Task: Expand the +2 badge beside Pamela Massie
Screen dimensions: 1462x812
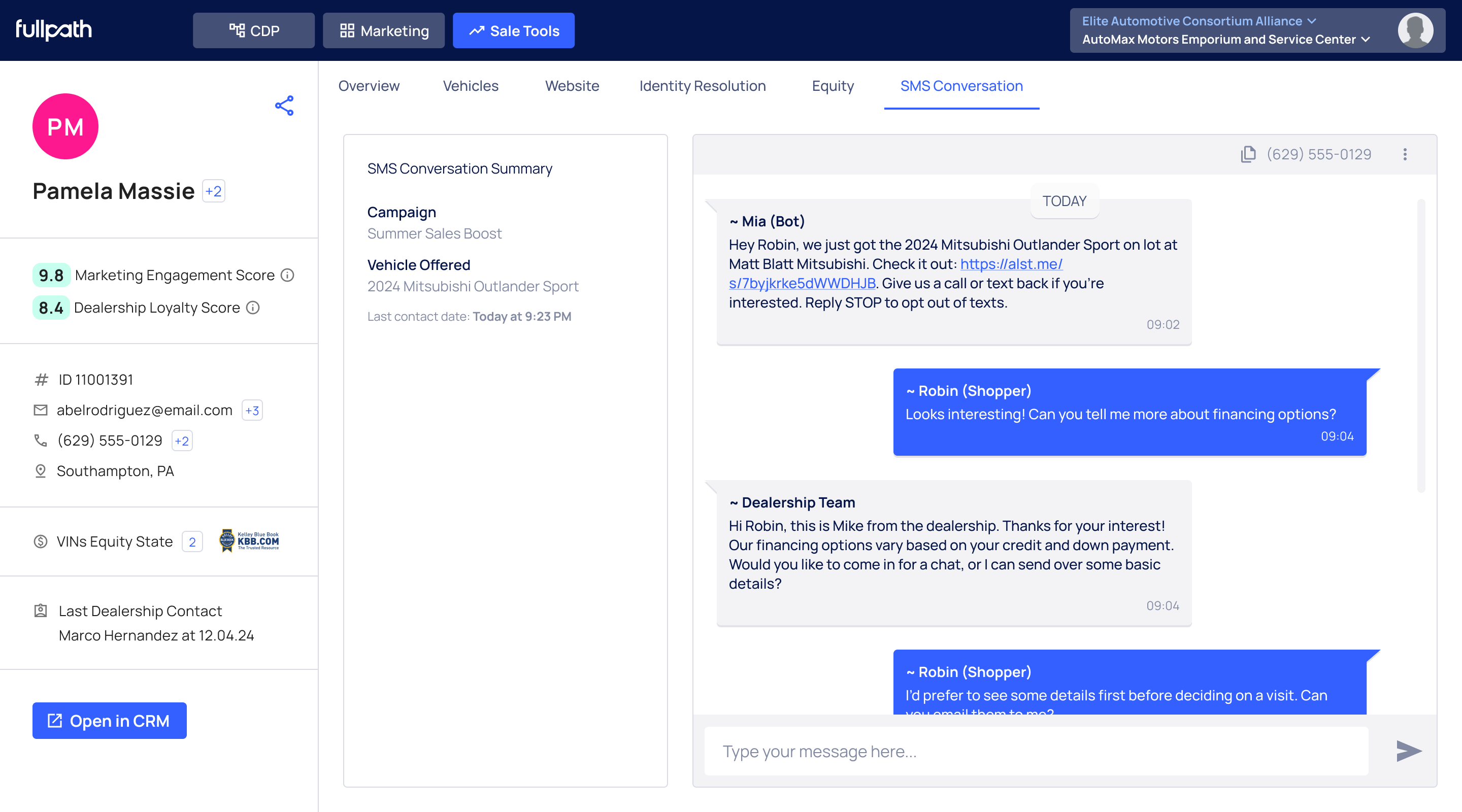Action: tap(213, 191)
